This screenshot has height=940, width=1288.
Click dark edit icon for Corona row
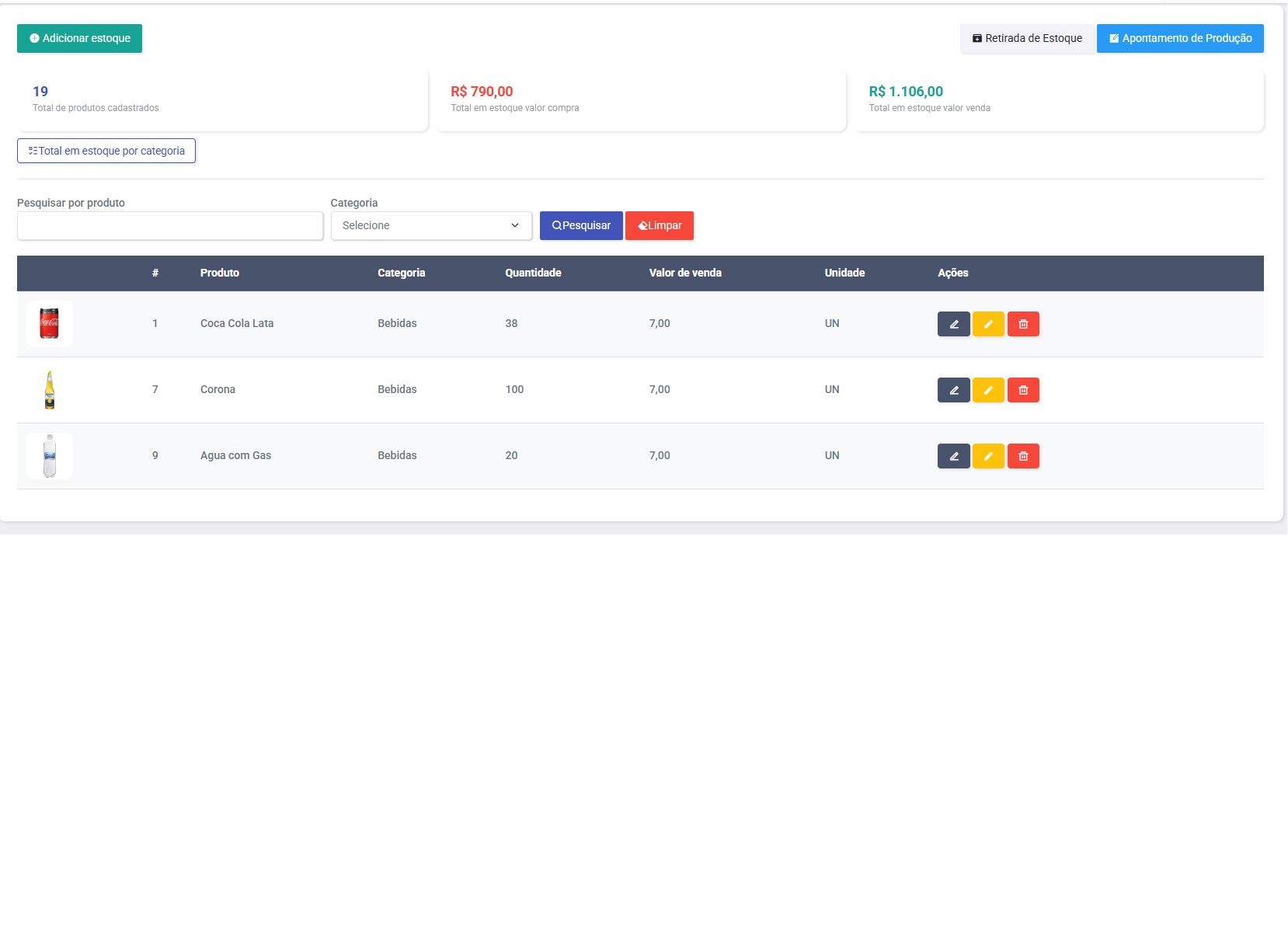[x=953, y=390]
